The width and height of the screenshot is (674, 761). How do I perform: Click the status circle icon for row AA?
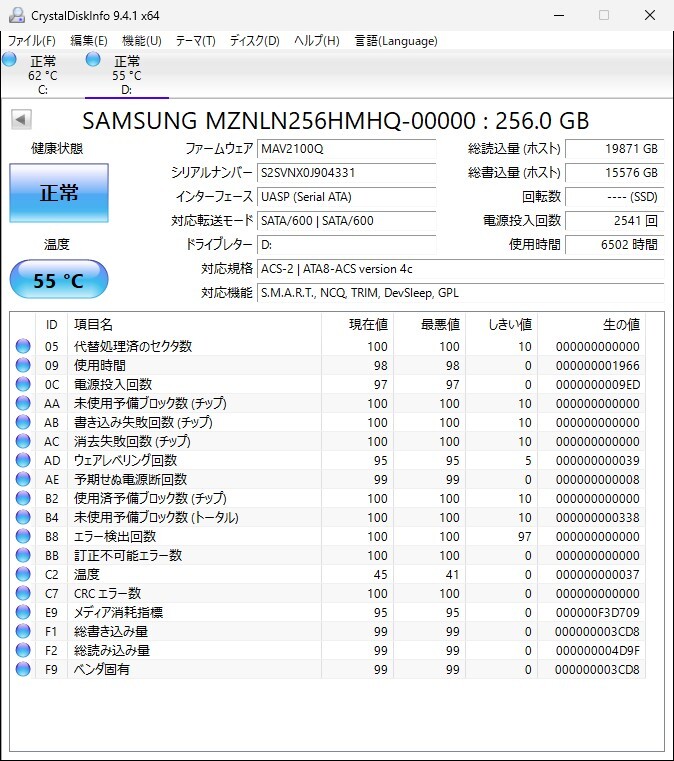(23, 403)
